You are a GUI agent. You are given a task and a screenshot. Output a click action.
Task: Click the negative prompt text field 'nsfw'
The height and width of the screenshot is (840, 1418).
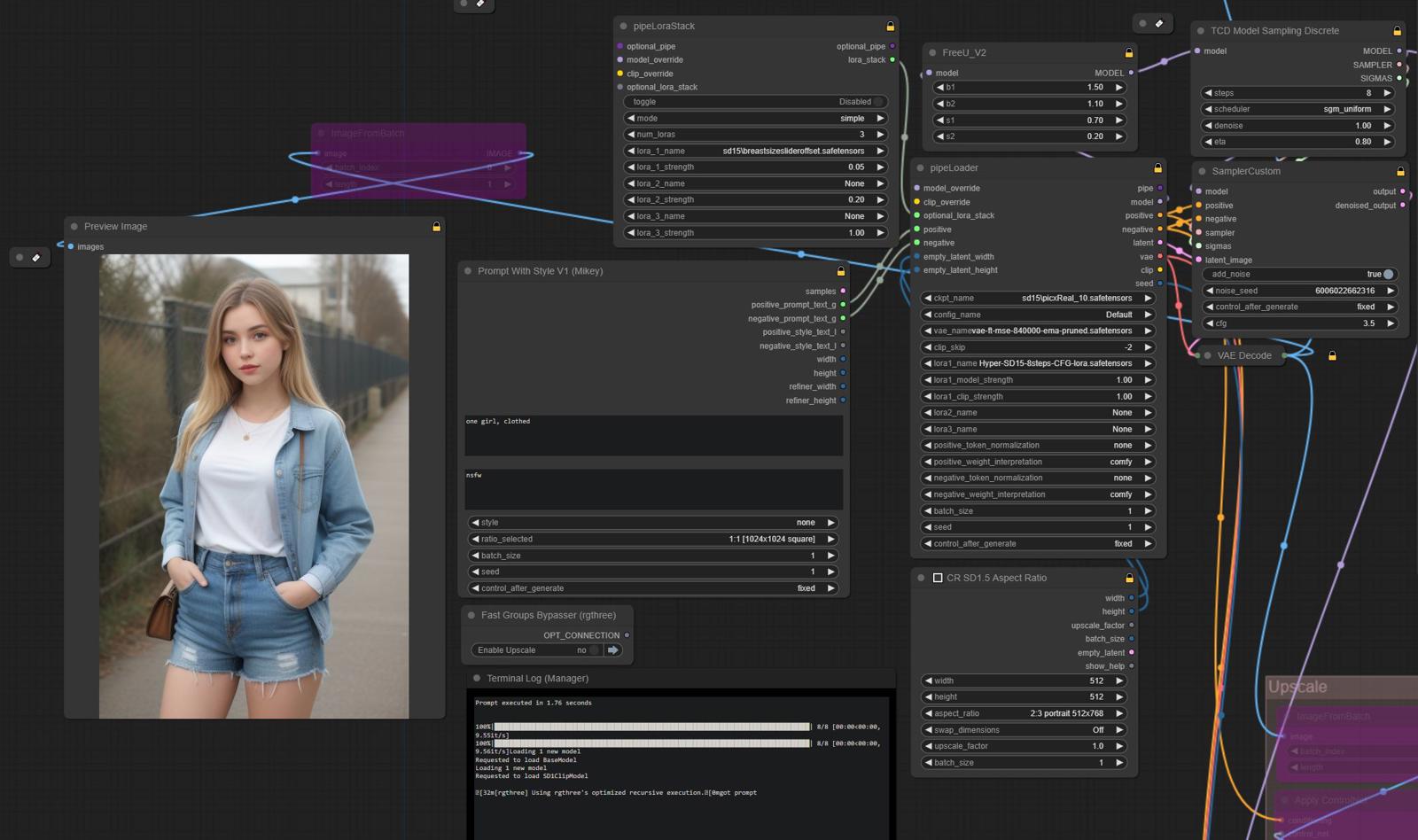pos(654,489)
